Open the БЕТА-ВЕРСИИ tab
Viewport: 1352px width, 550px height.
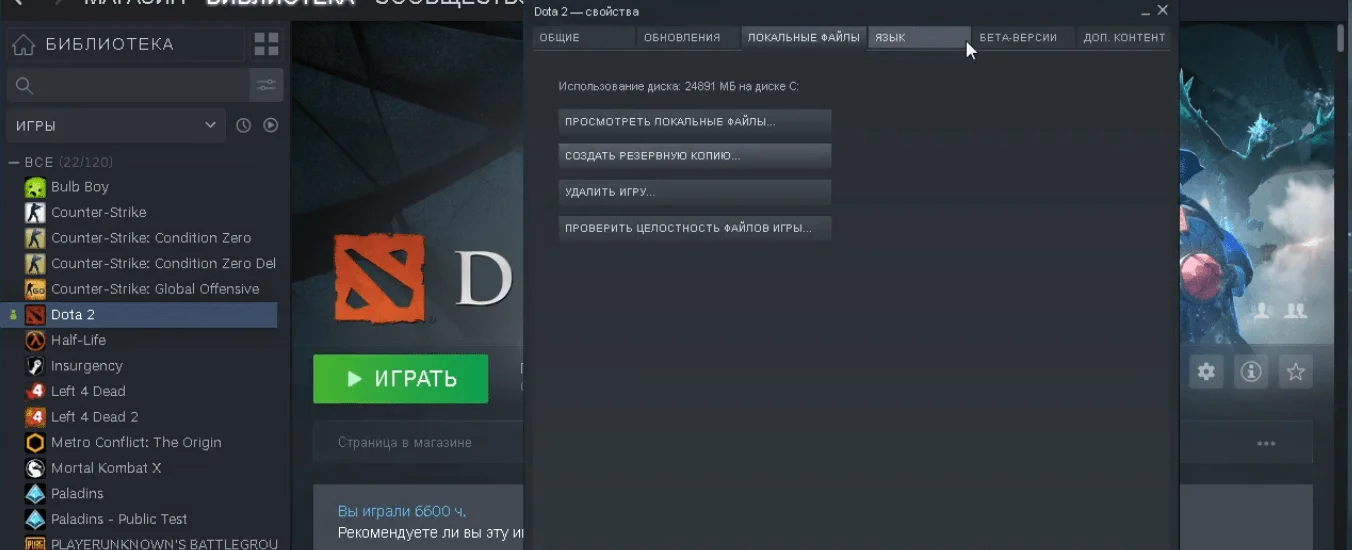pos(1023,38)
